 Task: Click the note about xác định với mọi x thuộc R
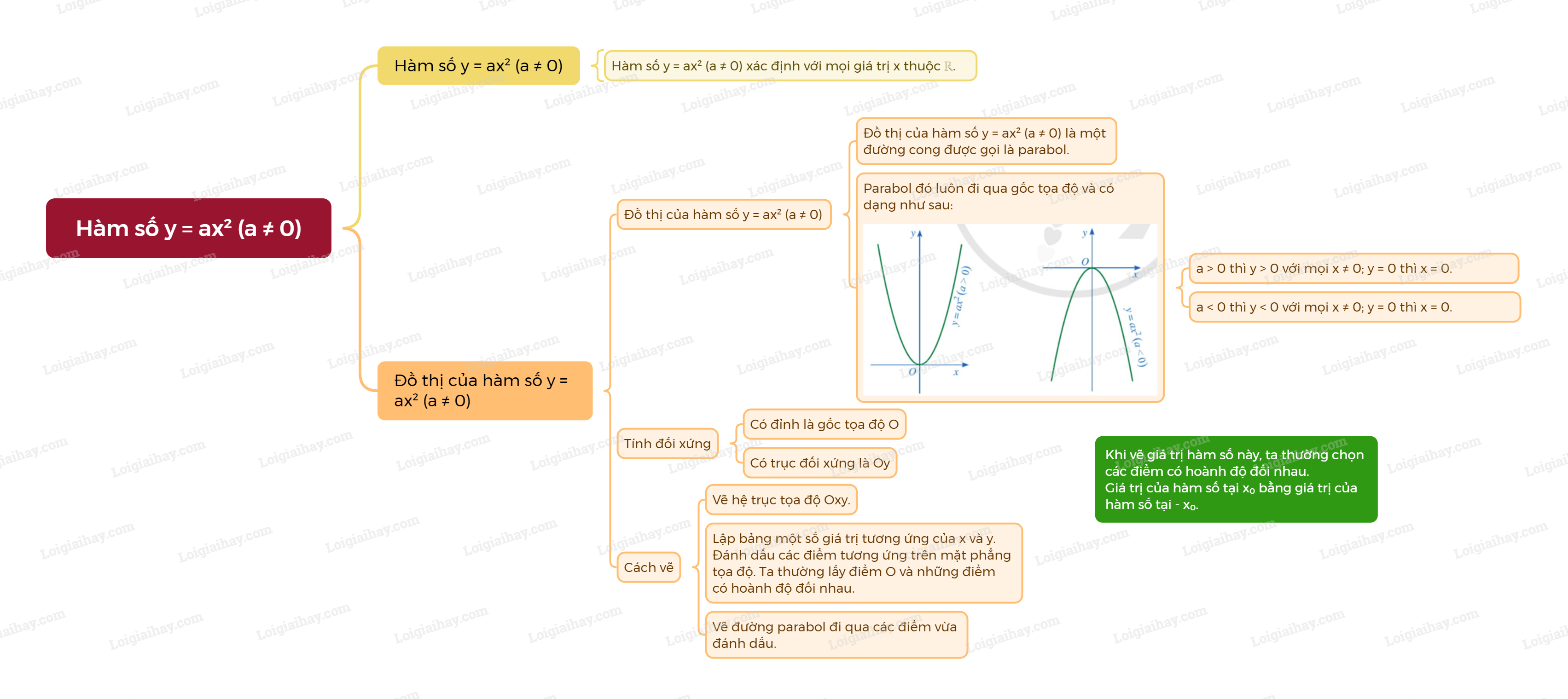click(790, 66)
